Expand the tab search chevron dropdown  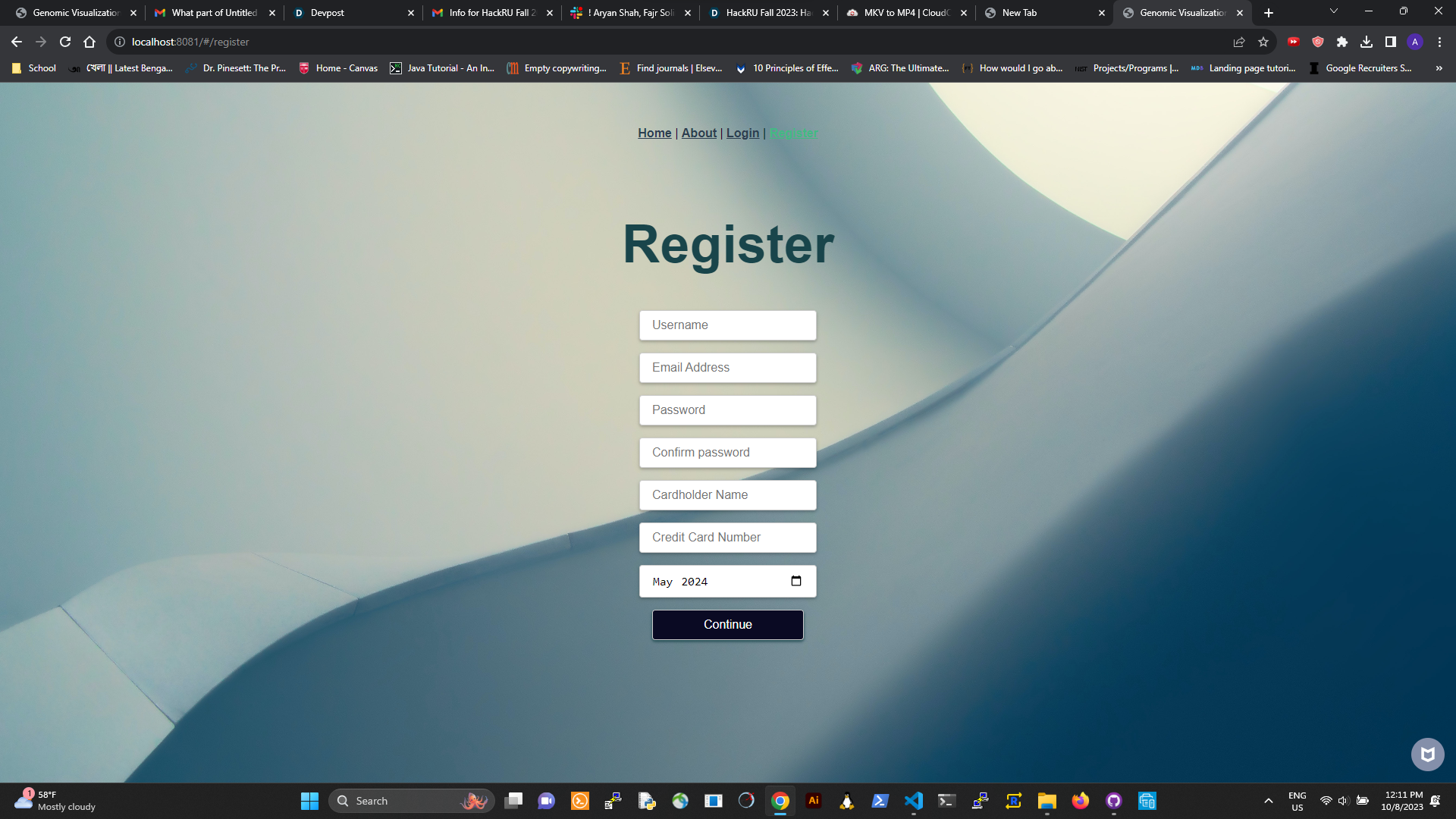click(1334, 11)
